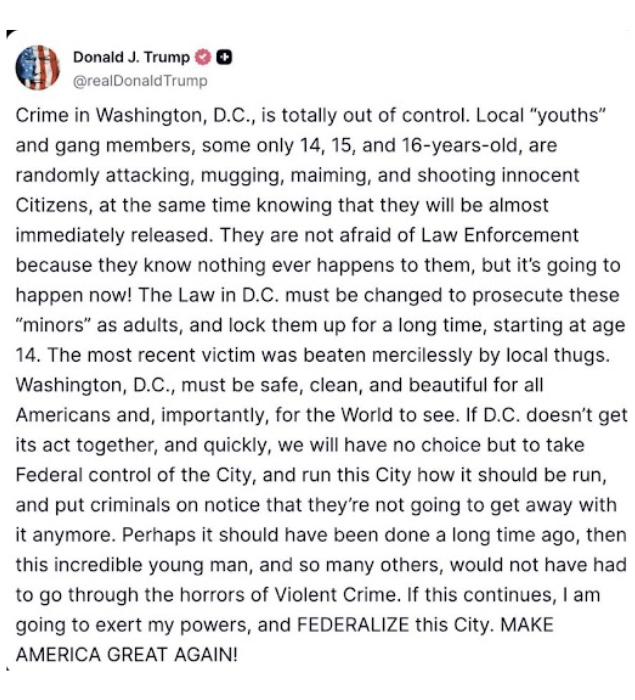The width and height of the screenshot is (635, 700).
Task: Click the quoted word "youths"
Action: pos(567,116)
